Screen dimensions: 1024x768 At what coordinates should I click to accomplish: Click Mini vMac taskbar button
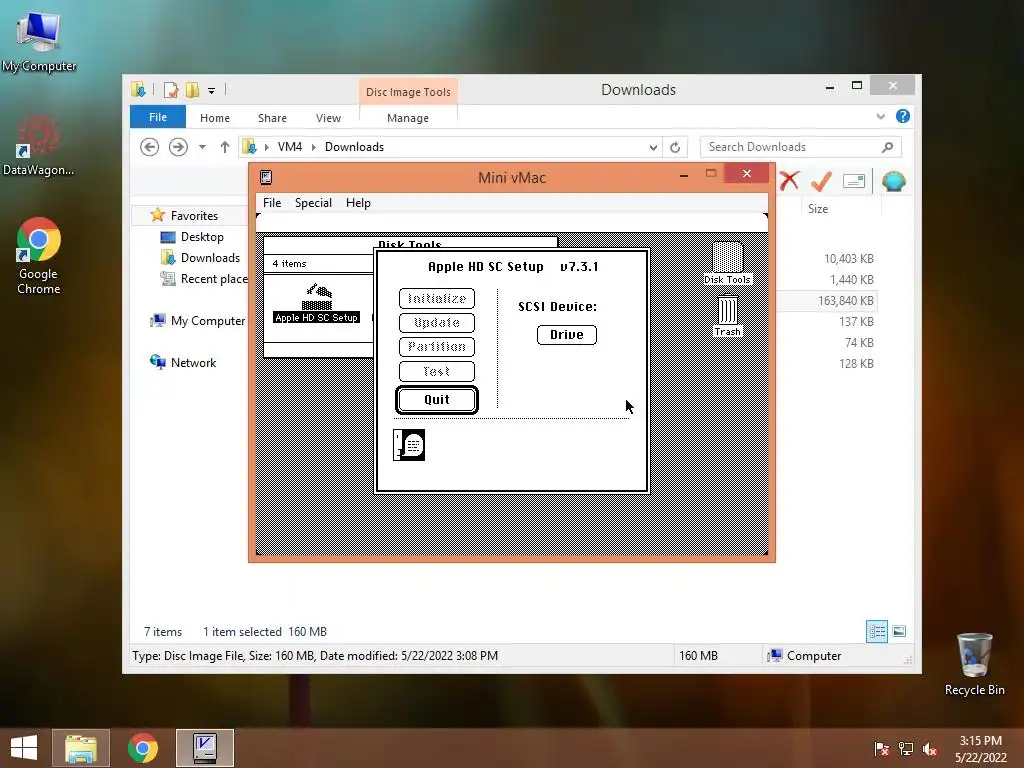tap(205, 748)
